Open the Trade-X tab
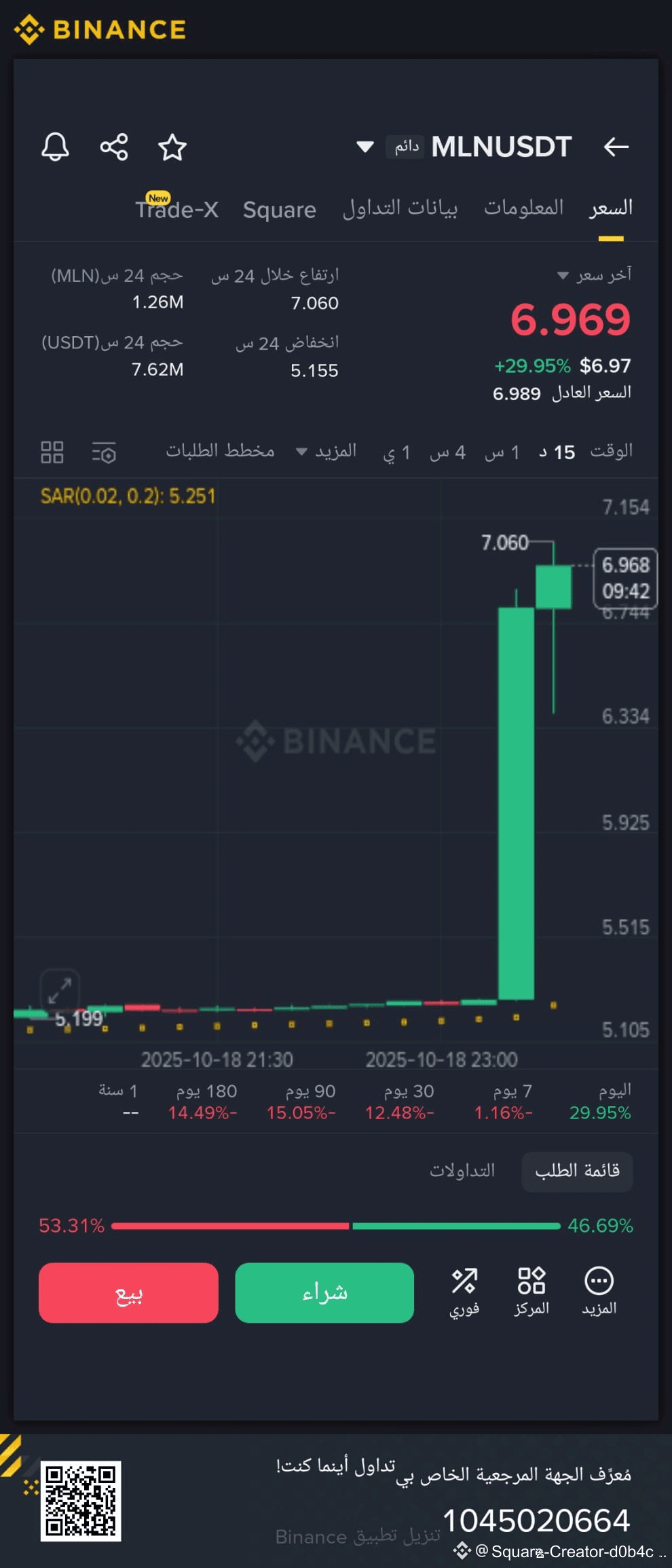Viewport: 672px width, 1568px height. click(176, 208)
